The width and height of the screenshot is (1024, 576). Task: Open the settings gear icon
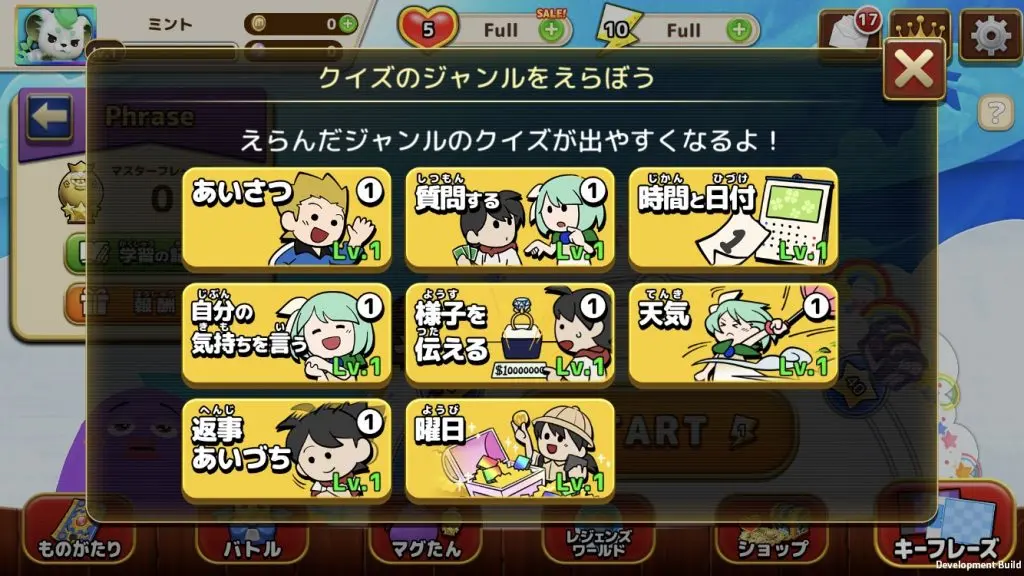point(989,35)
